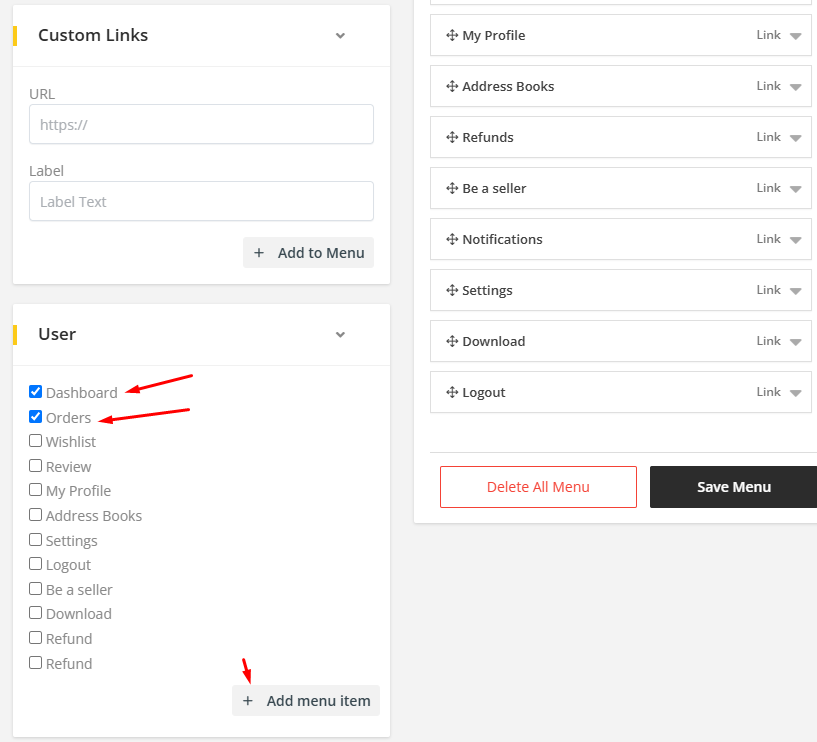817x742 pixels.
Task: Click the drag handle for Logout item
Action: point(451,393)
